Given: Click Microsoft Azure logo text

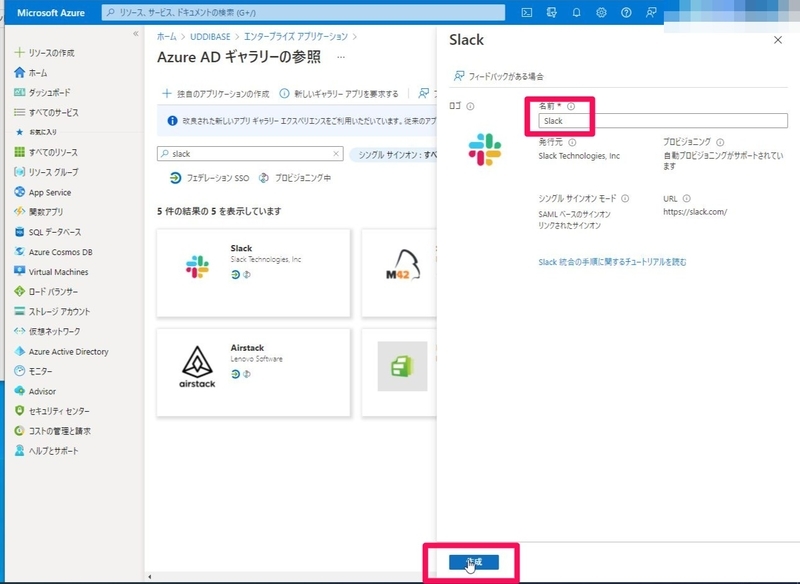Looking at the screenshot, I should [x=51, y=13].
